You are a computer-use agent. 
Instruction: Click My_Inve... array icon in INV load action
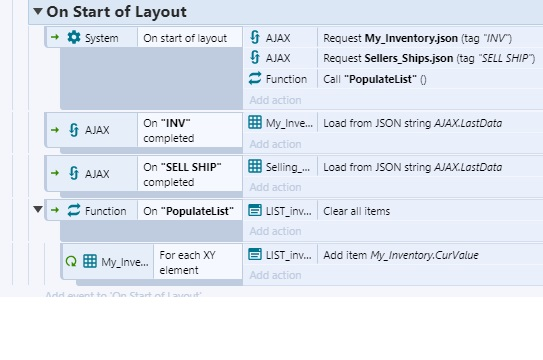click(x=255, y=123)
